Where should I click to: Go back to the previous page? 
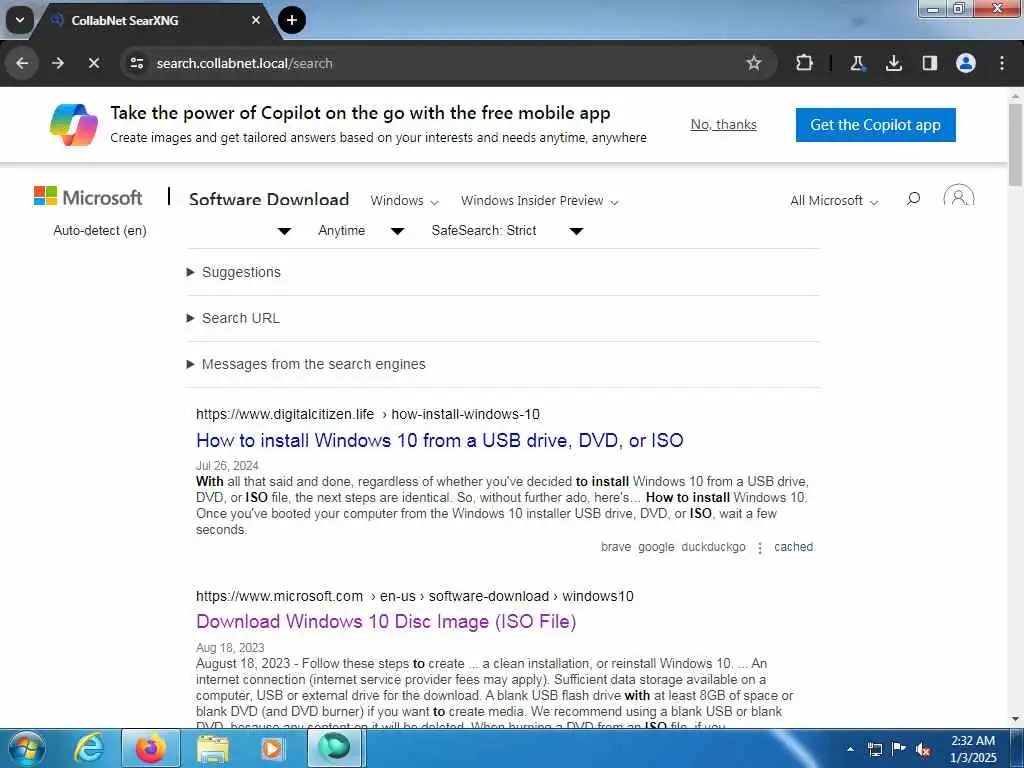(x=22, y=63)
